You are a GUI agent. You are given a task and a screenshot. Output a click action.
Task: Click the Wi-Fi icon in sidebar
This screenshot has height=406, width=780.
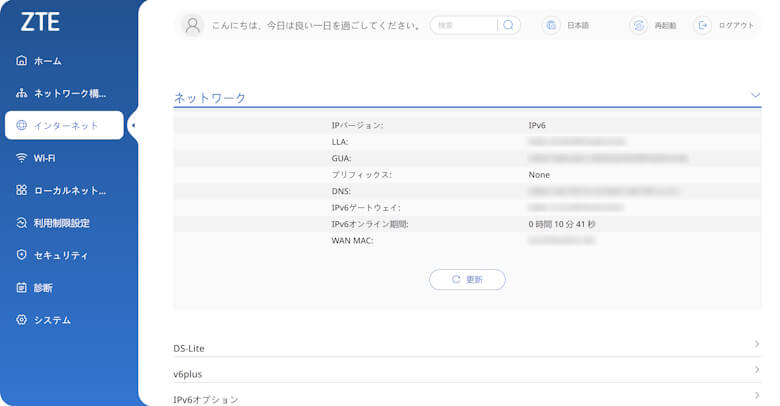(x=22, y=158)
